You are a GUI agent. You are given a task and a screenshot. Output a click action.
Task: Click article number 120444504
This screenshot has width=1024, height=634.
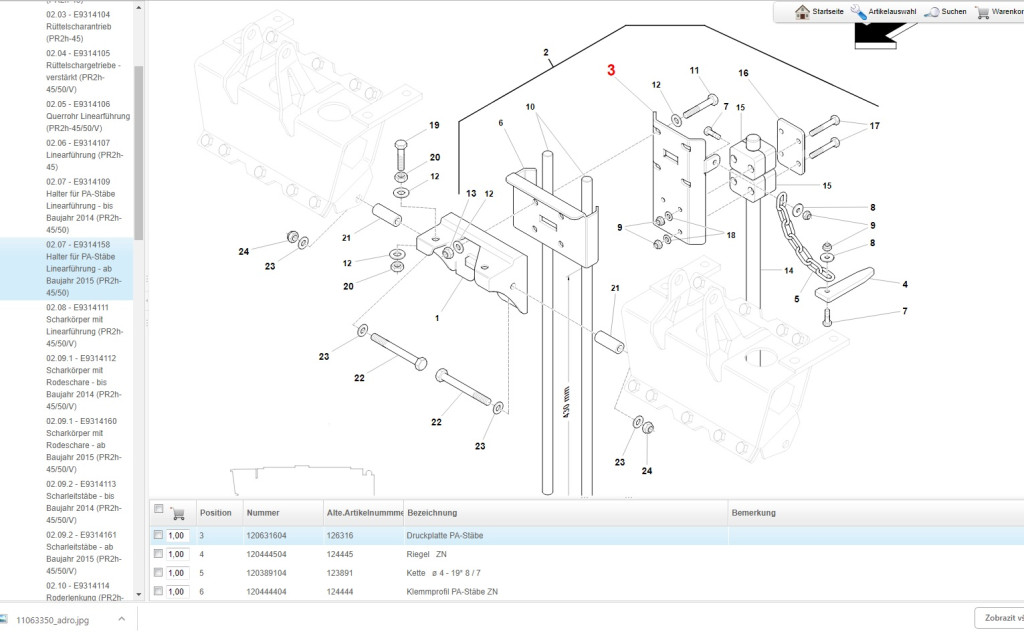point(266,554)
